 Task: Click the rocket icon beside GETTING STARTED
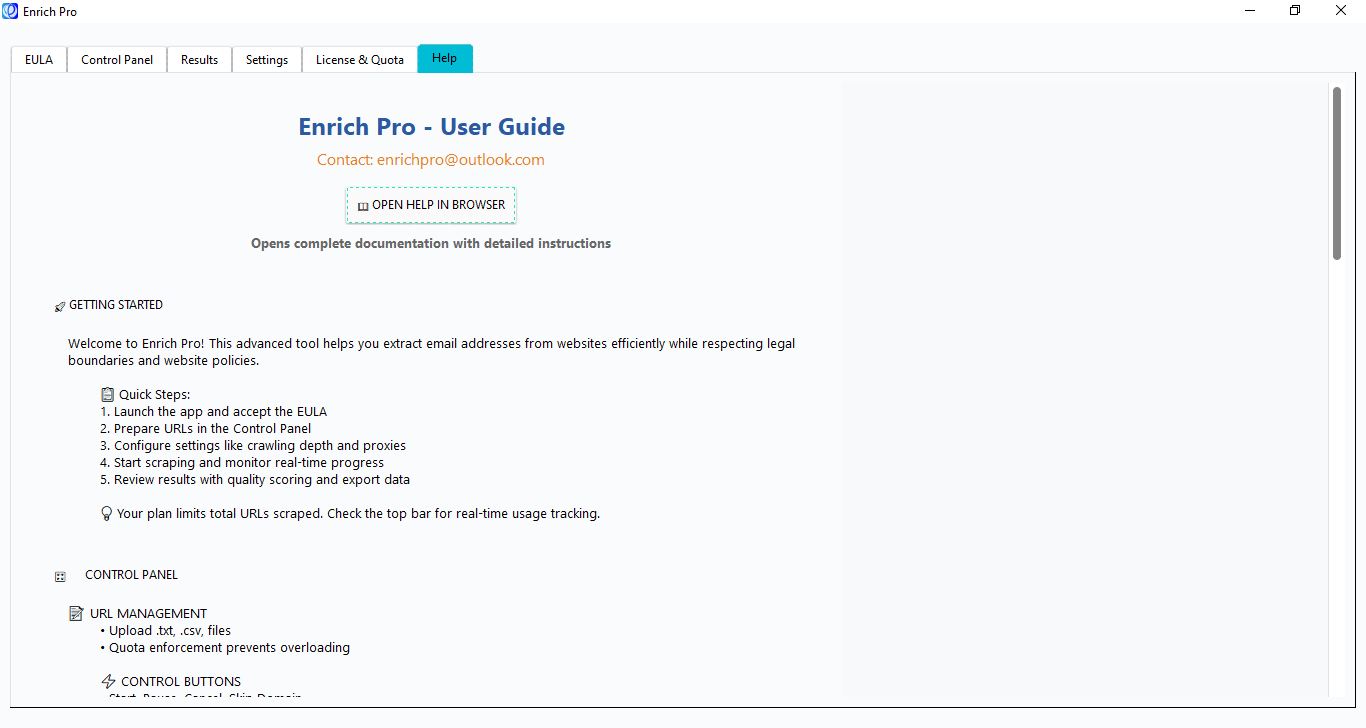pyautogui.click(x=60, y=306)
